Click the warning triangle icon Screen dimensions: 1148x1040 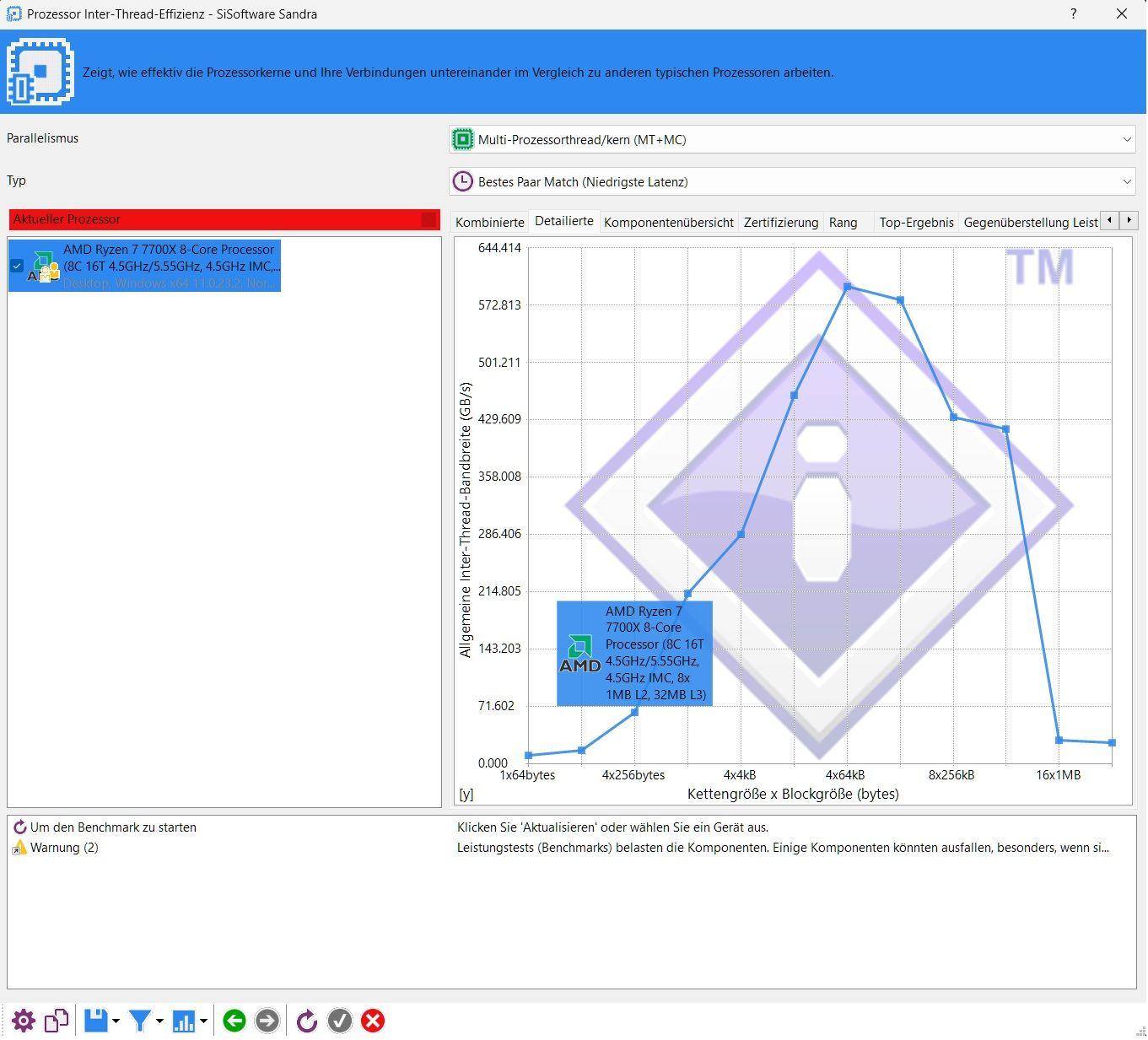click(x=19, y=848)
